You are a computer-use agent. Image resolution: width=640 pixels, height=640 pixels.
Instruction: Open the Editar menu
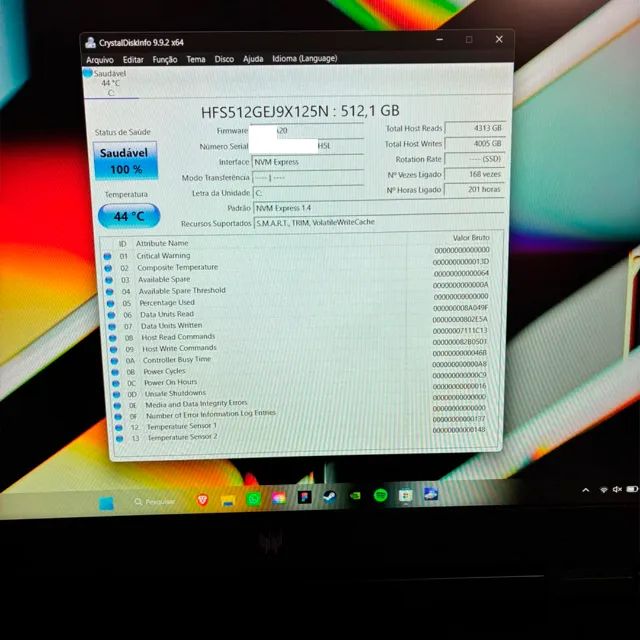(133, 60)
